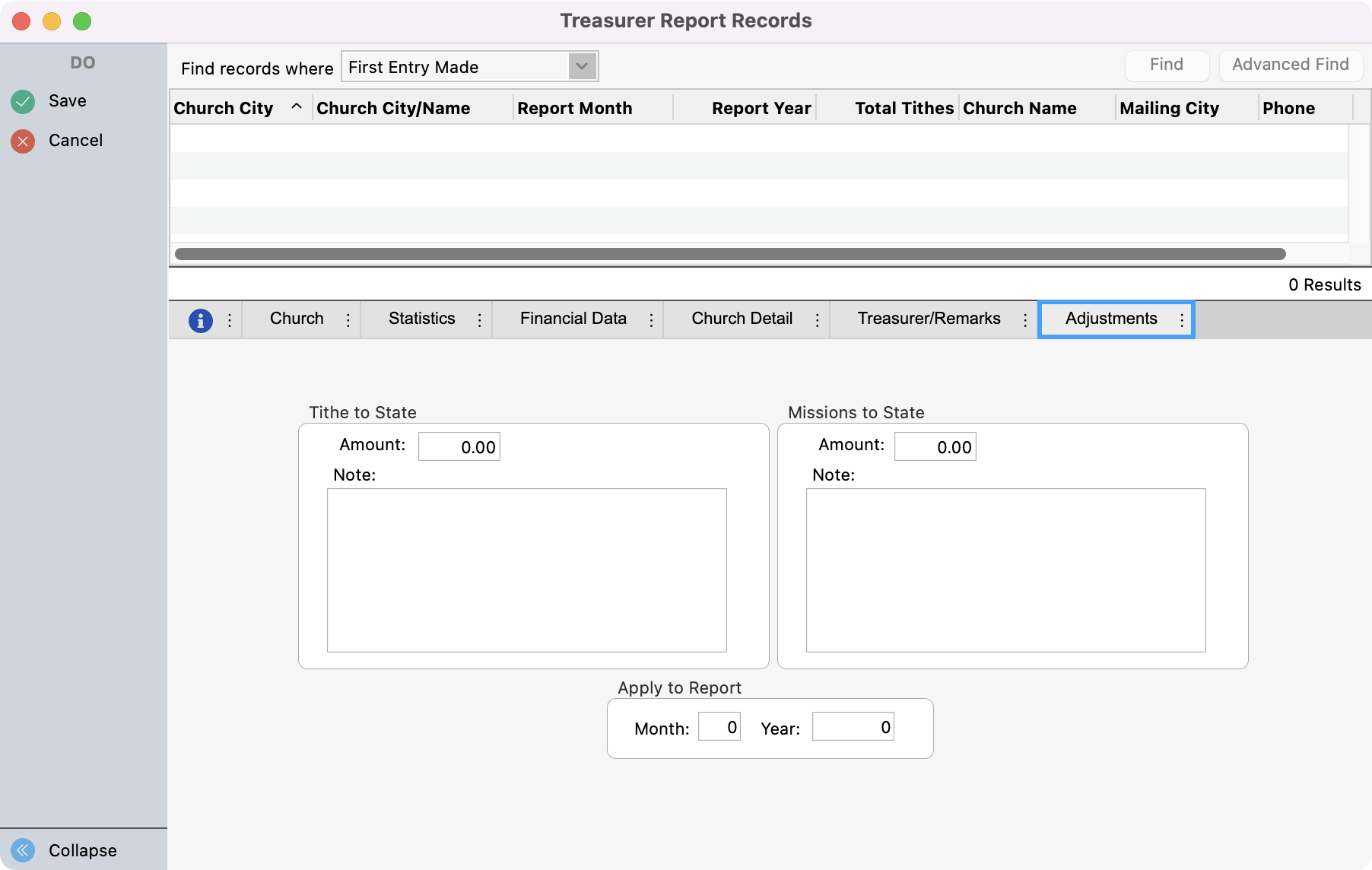The width and height of the screenshot is (1372, 870).
Task: Click the Find button
Action: [x=1167, y=65]
